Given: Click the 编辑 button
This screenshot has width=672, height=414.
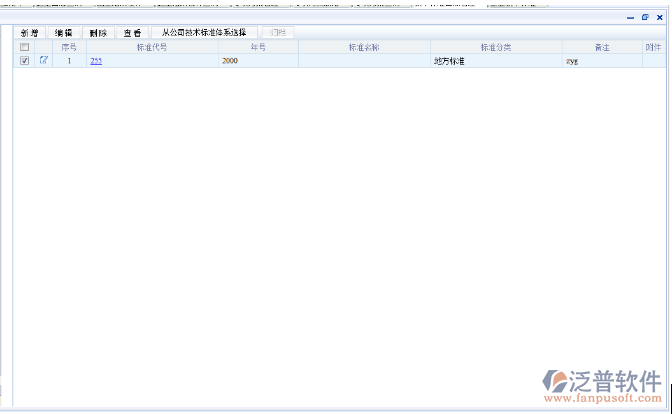Looking at the screenshot, I should tap(64, 33).
